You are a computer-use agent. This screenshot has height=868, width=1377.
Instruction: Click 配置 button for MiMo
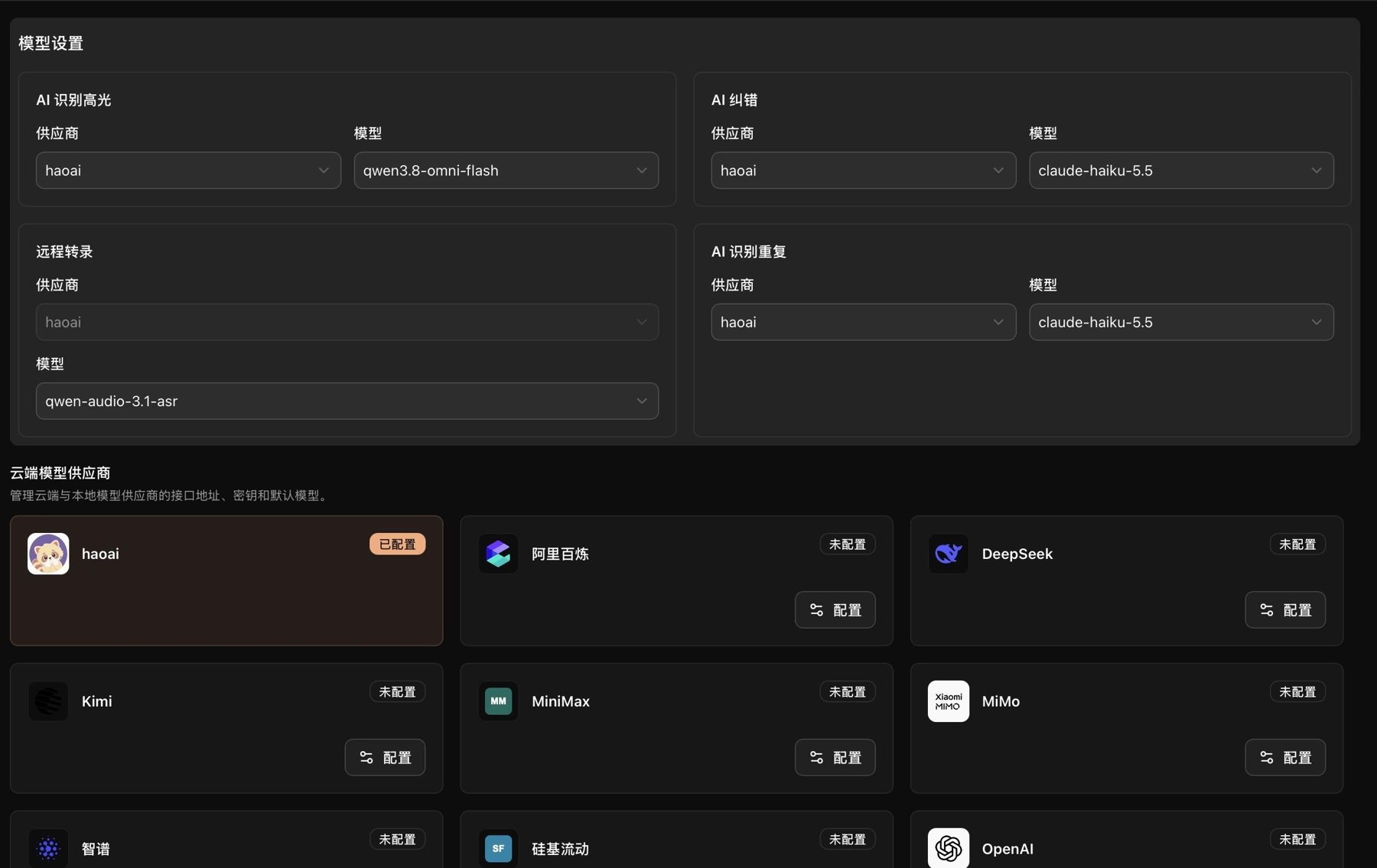tap(1284, 758)
